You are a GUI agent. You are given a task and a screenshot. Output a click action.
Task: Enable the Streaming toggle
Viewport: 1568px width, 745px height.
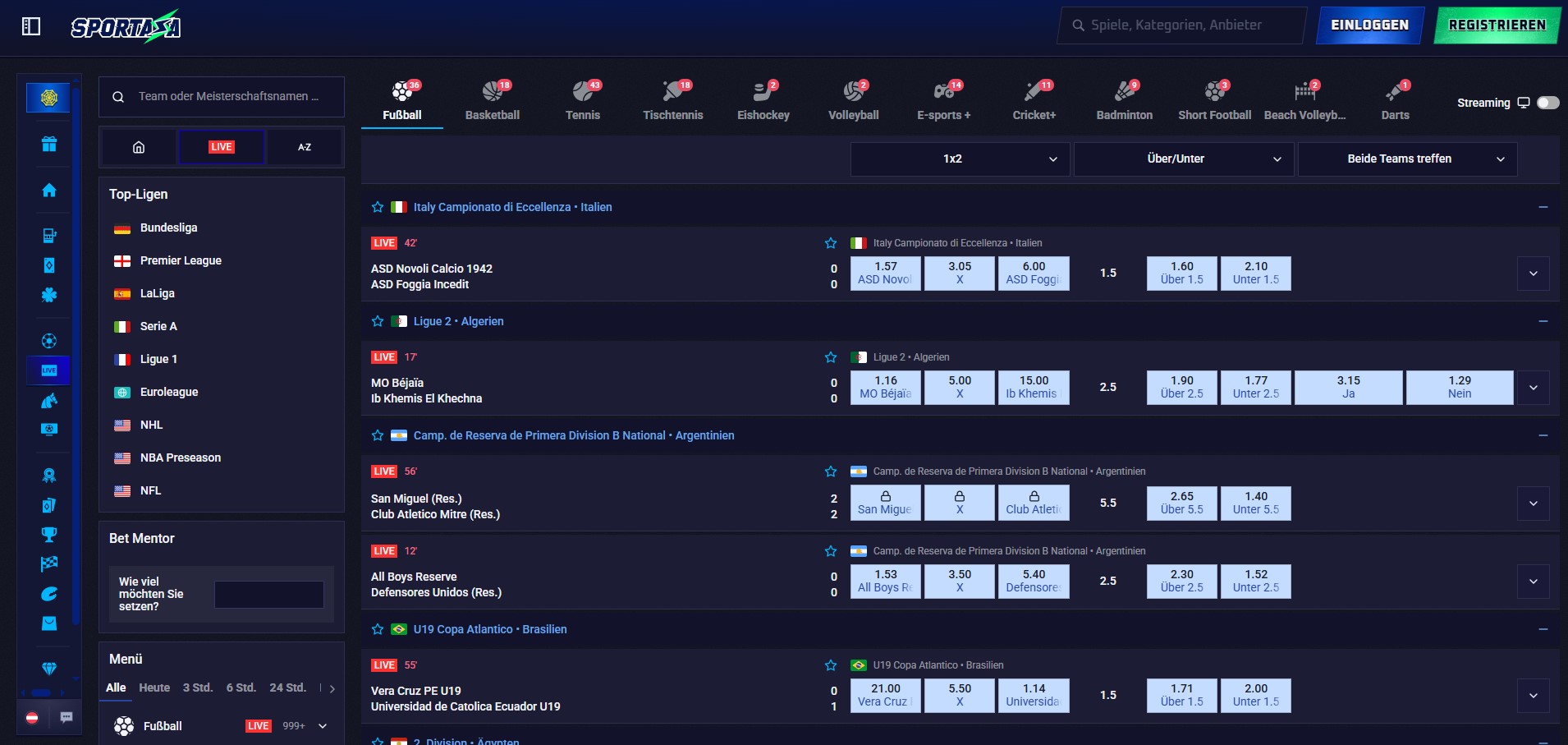[1548, 102]
